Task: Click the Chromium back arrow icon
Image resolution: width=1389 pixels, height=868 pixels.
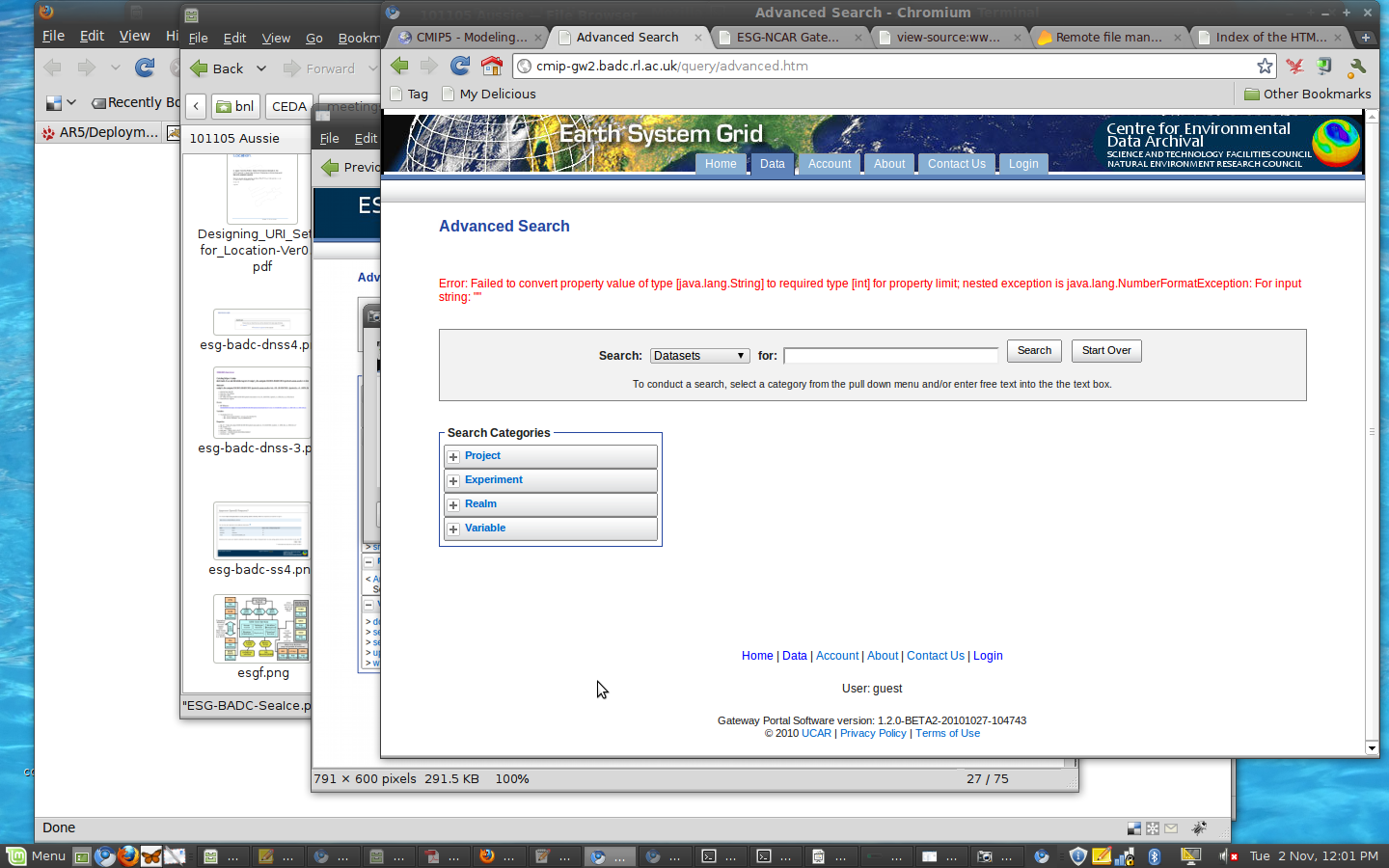Action: point(399,66)
